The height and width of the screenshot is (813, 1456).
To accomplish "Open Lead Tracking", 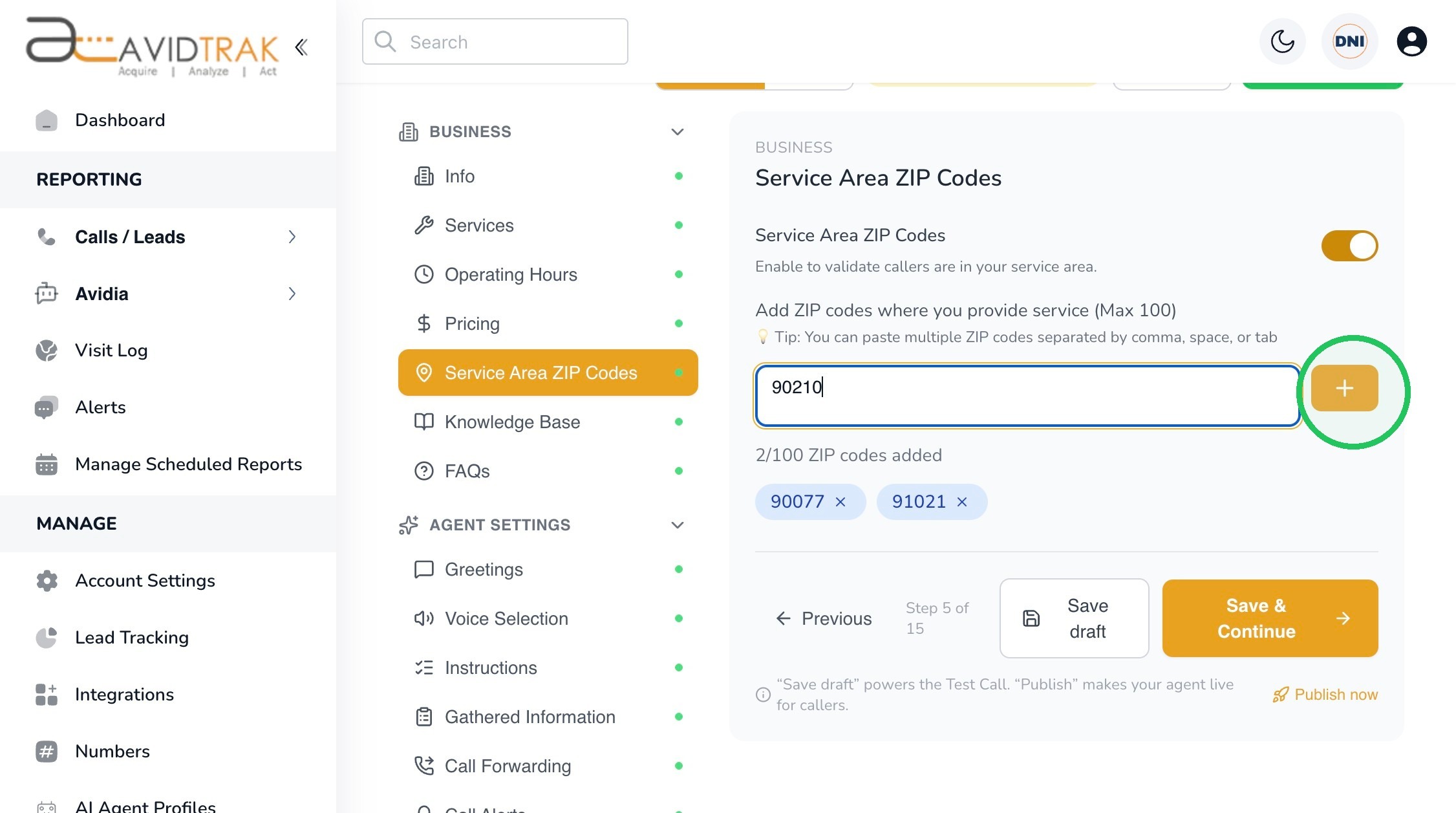I will point(132,638).
